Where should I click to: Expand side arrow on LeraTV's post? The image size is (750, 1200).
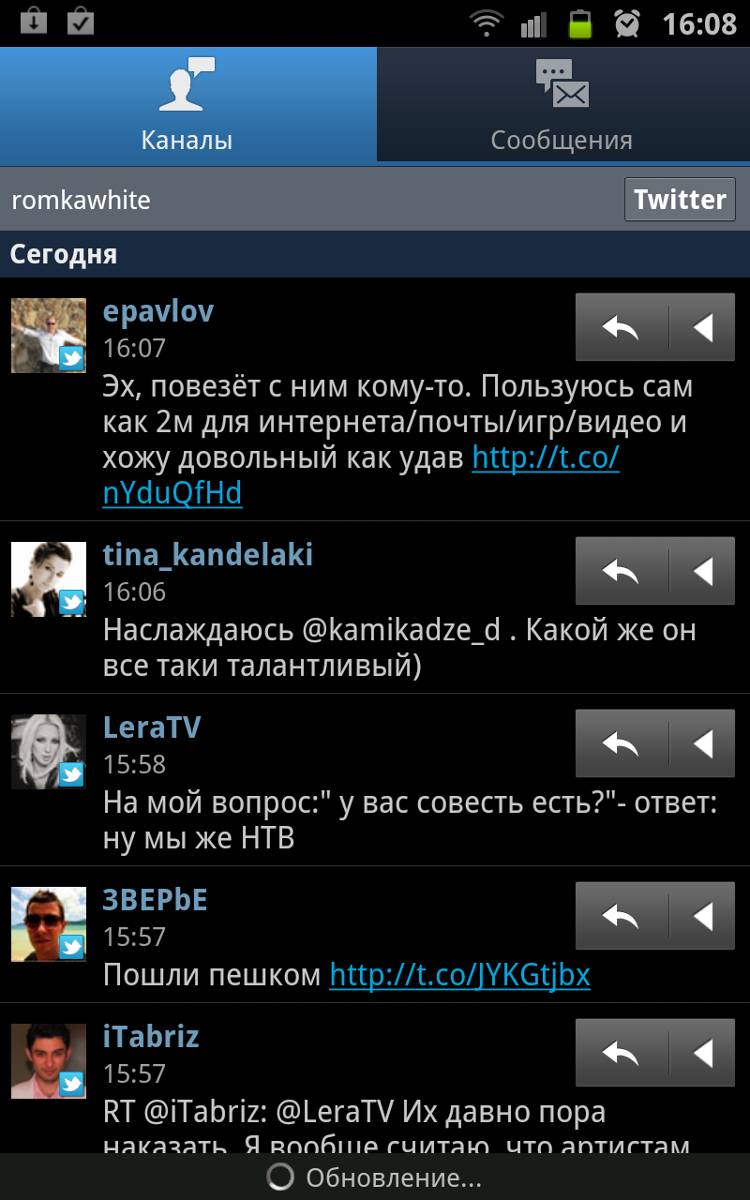[x=702, y=744]
